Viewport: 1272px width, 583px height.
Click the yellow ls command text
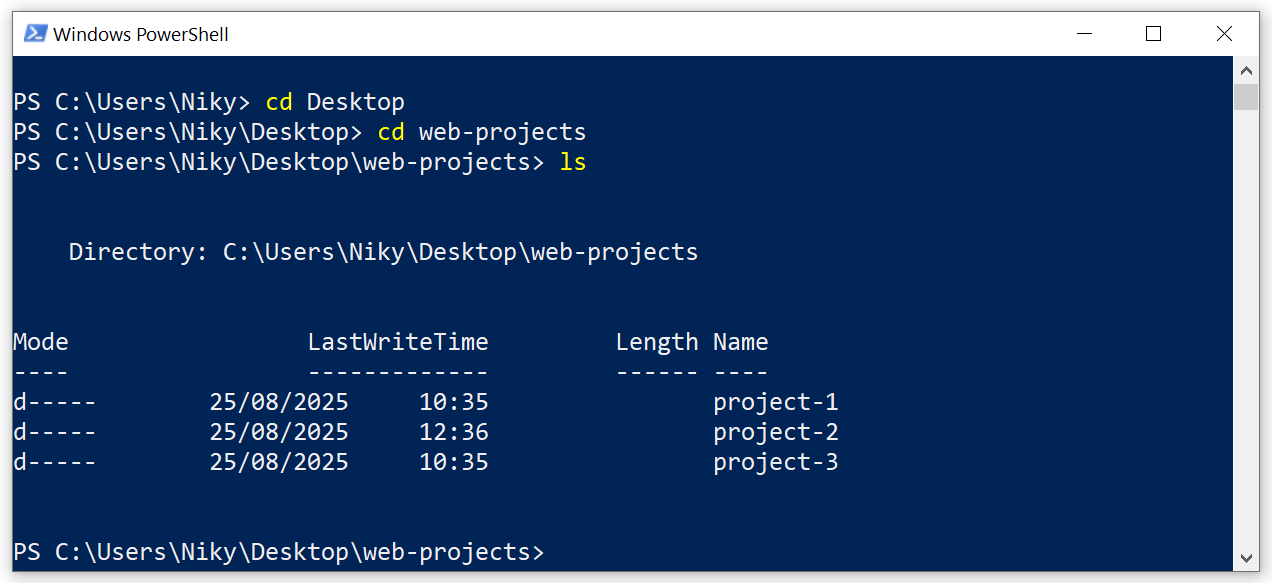[572, 161]
